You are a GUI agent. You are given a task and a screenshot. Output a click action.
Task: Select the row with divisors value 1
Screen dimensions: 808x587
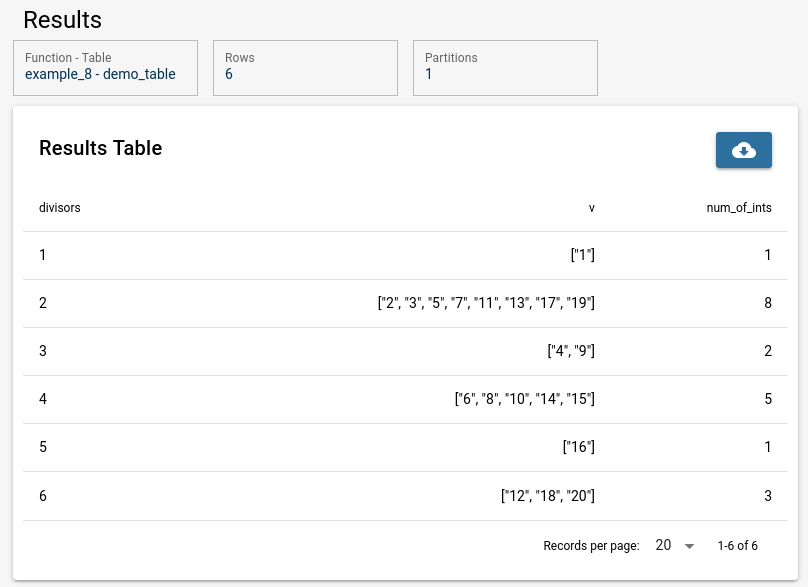406,255
